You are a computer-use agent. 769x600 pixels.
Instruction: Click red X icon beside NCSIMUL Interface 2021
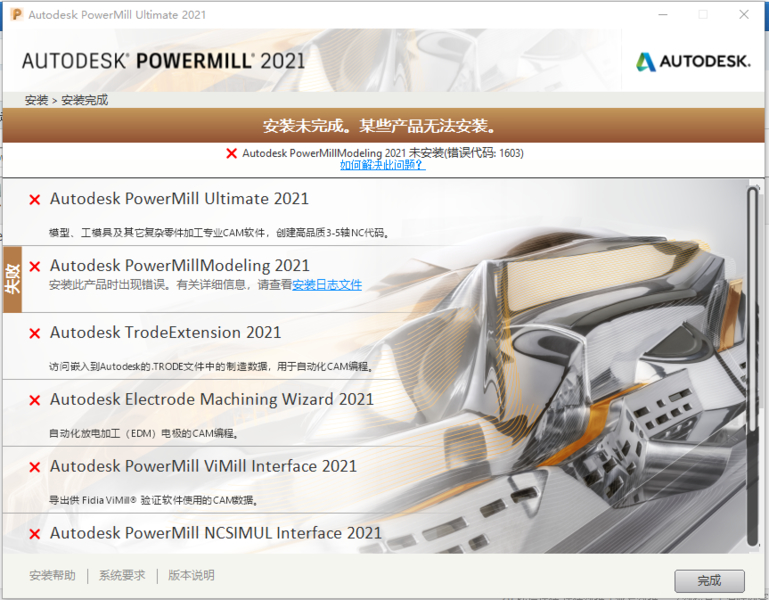tap(35, 534)
